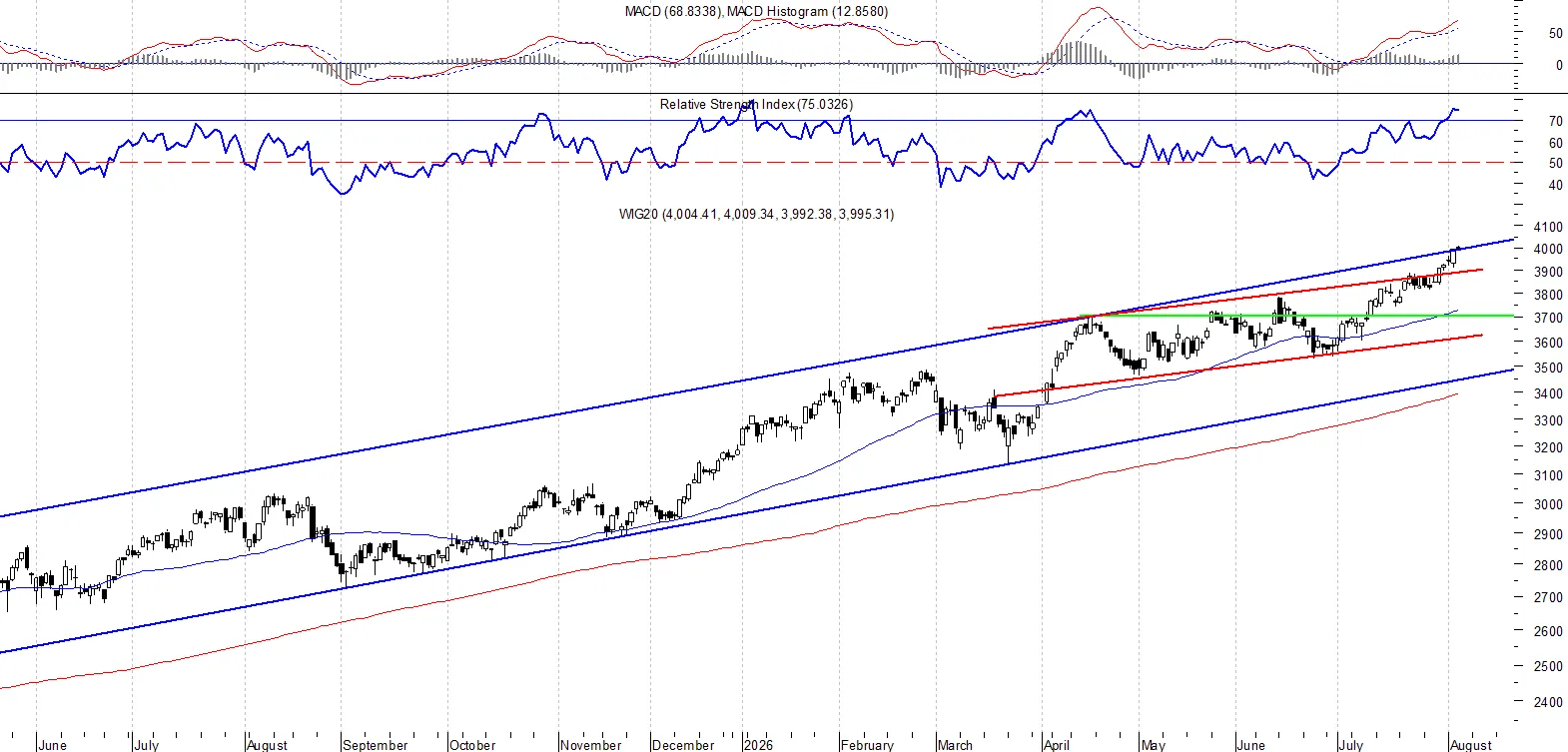Select the 3900 price axis label

1548,272
